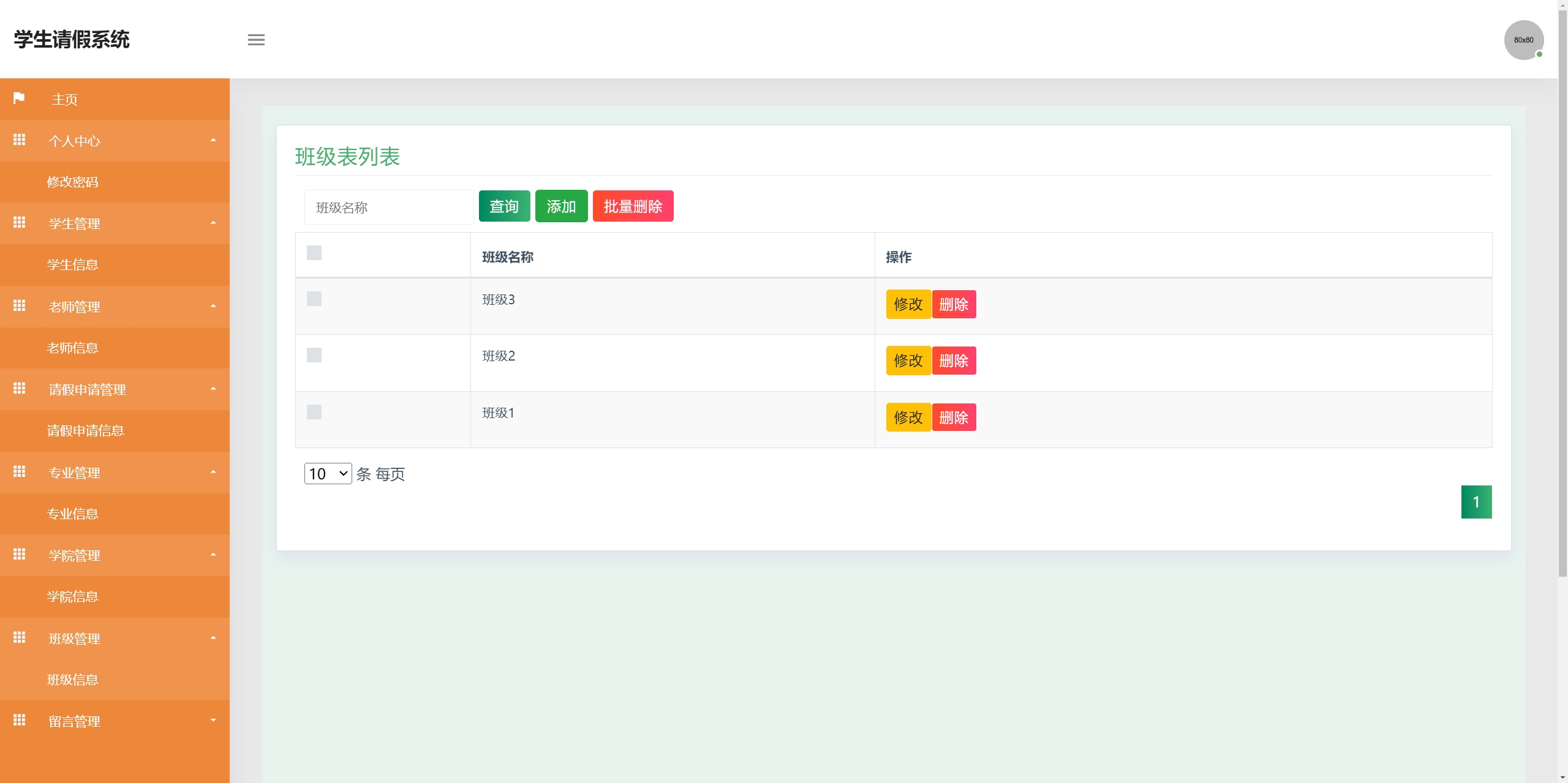Click the 学生请假系统 title logo
Viewport: 1568px width, 783px height.
pos(72,39)
